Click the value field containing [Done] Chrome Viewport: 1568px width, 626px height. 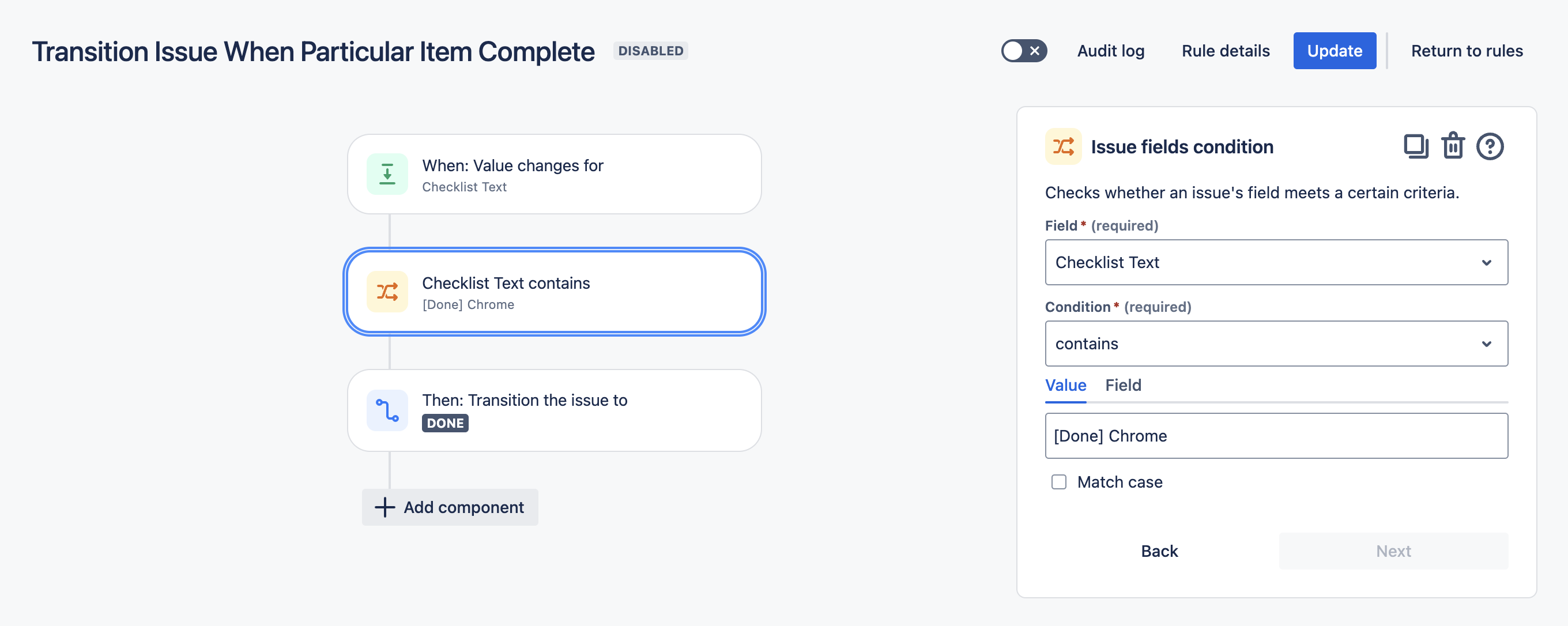click(1276, 436)
